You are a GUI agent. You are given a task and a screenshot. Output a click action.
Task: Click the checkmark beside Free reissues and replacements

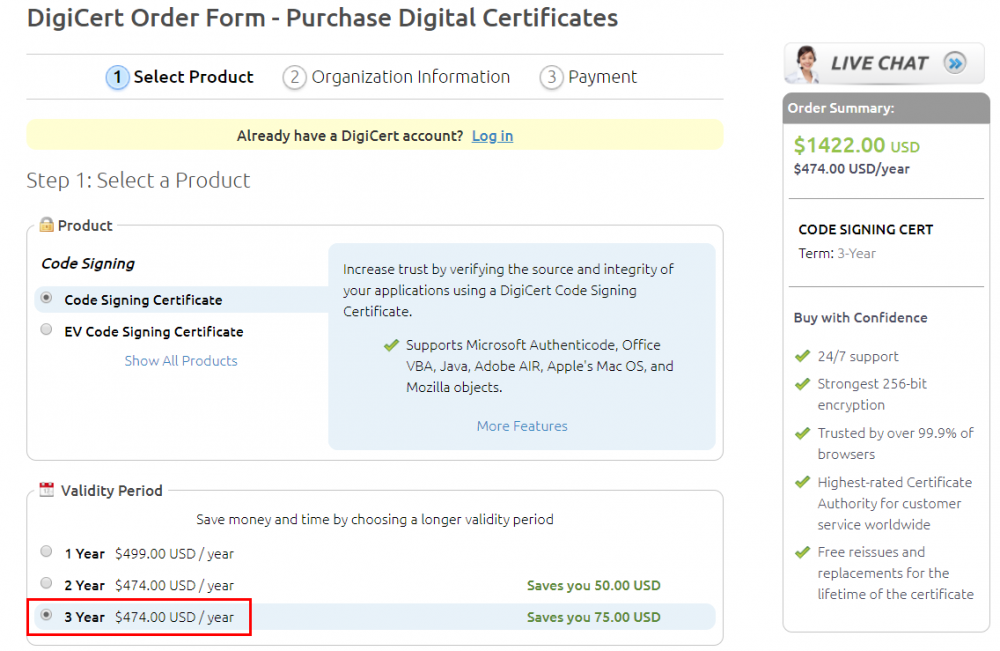click(x=802, y=552)
